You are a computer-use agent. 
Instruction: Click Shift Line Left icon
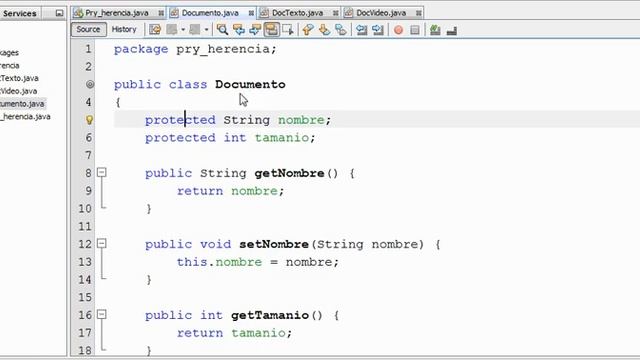tap(361, 29)
